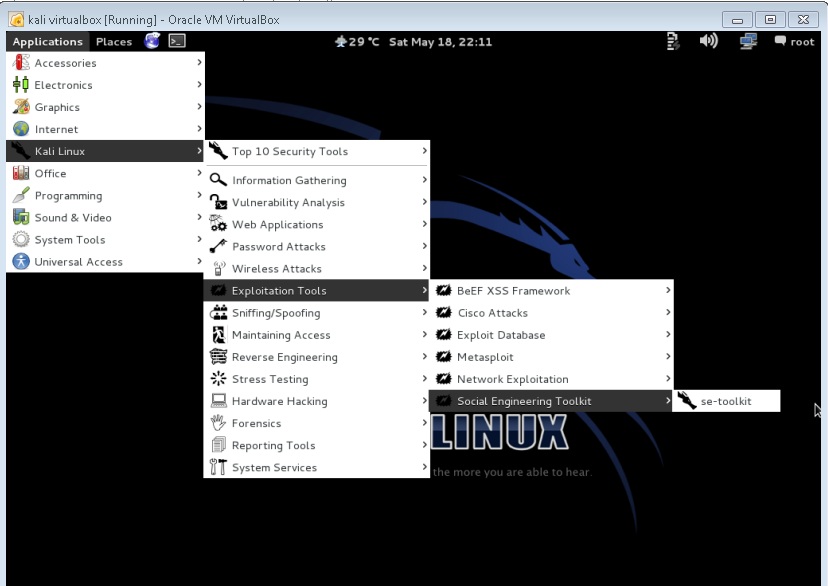Expand the Network Exploitation submenu arrow
The width and height of the screenshot is (828, 586).
[x=667, y=379]
